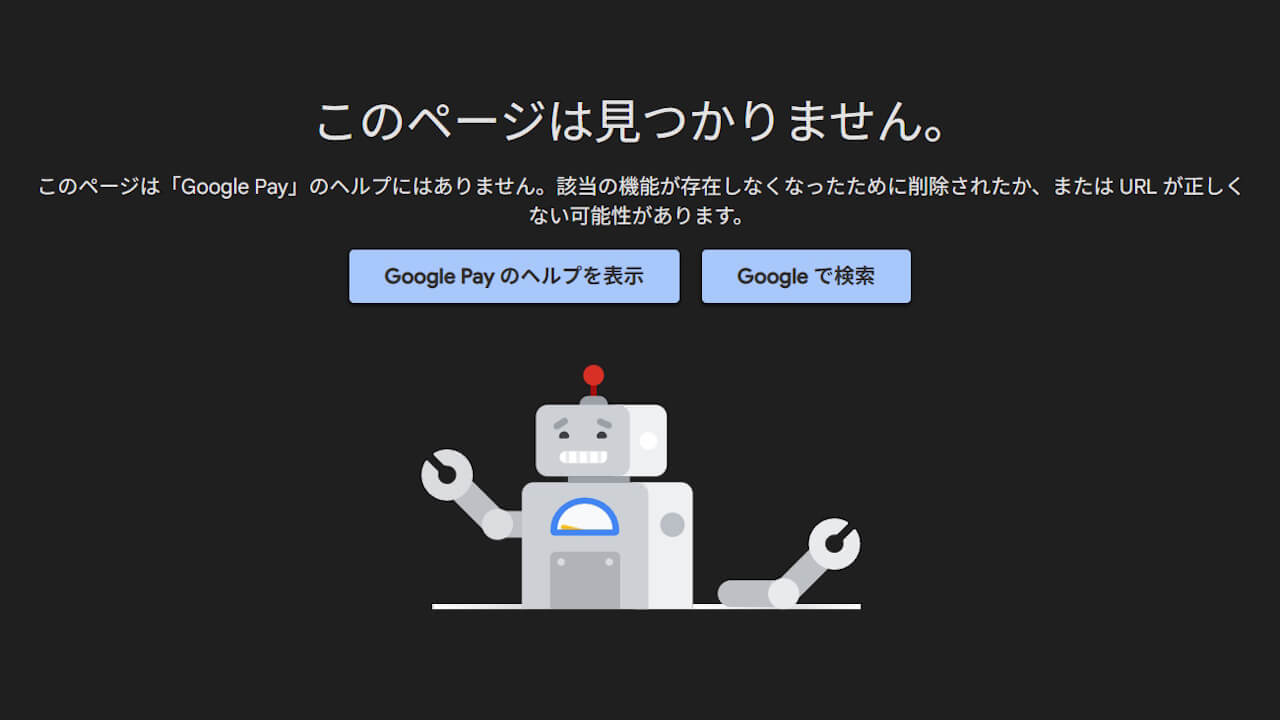Click the Google Pay のヘルプを表示 button
The height and width of the screenshot is (720, 1280).
pos(514,276)
